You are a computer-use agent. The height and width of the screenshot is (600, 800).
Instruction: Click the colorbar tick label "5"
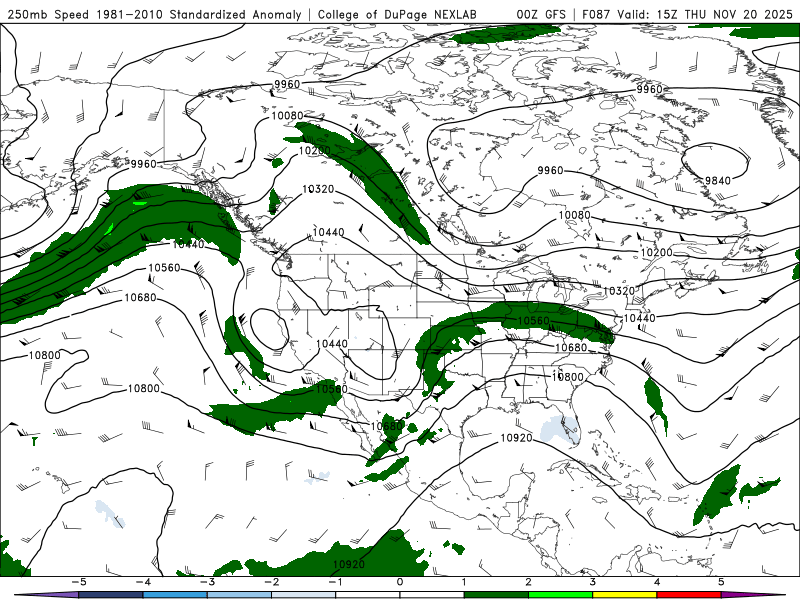click(x=721, y=582)
